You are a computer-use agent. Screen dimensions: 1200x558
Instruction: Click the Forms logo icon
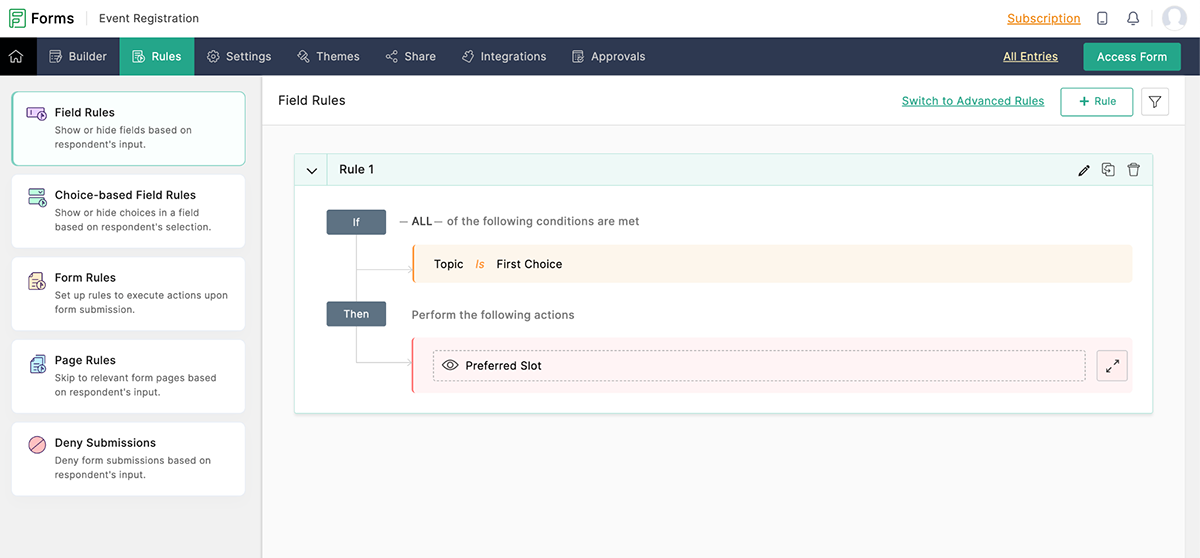(x=17, y=18)
